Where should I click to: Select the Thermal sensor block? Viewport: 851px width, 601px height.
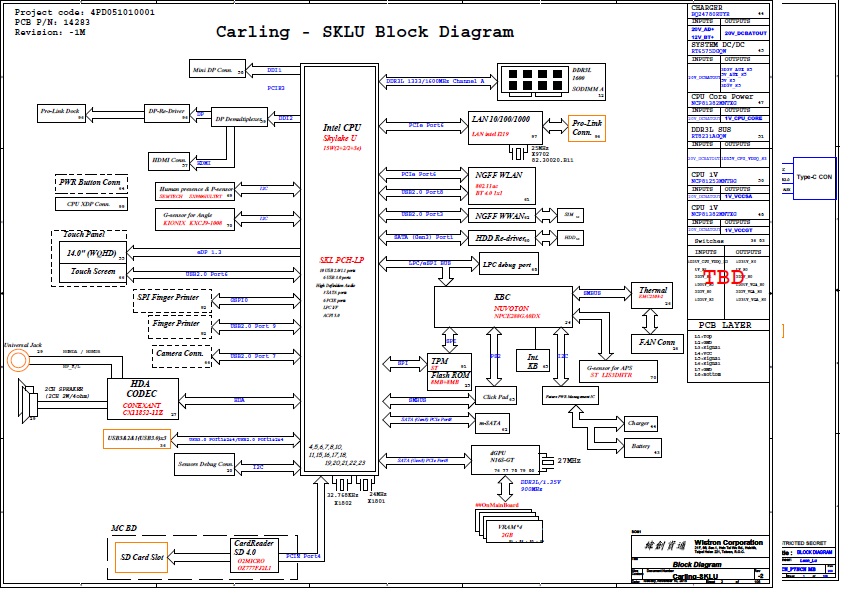(x=652, y=295)
